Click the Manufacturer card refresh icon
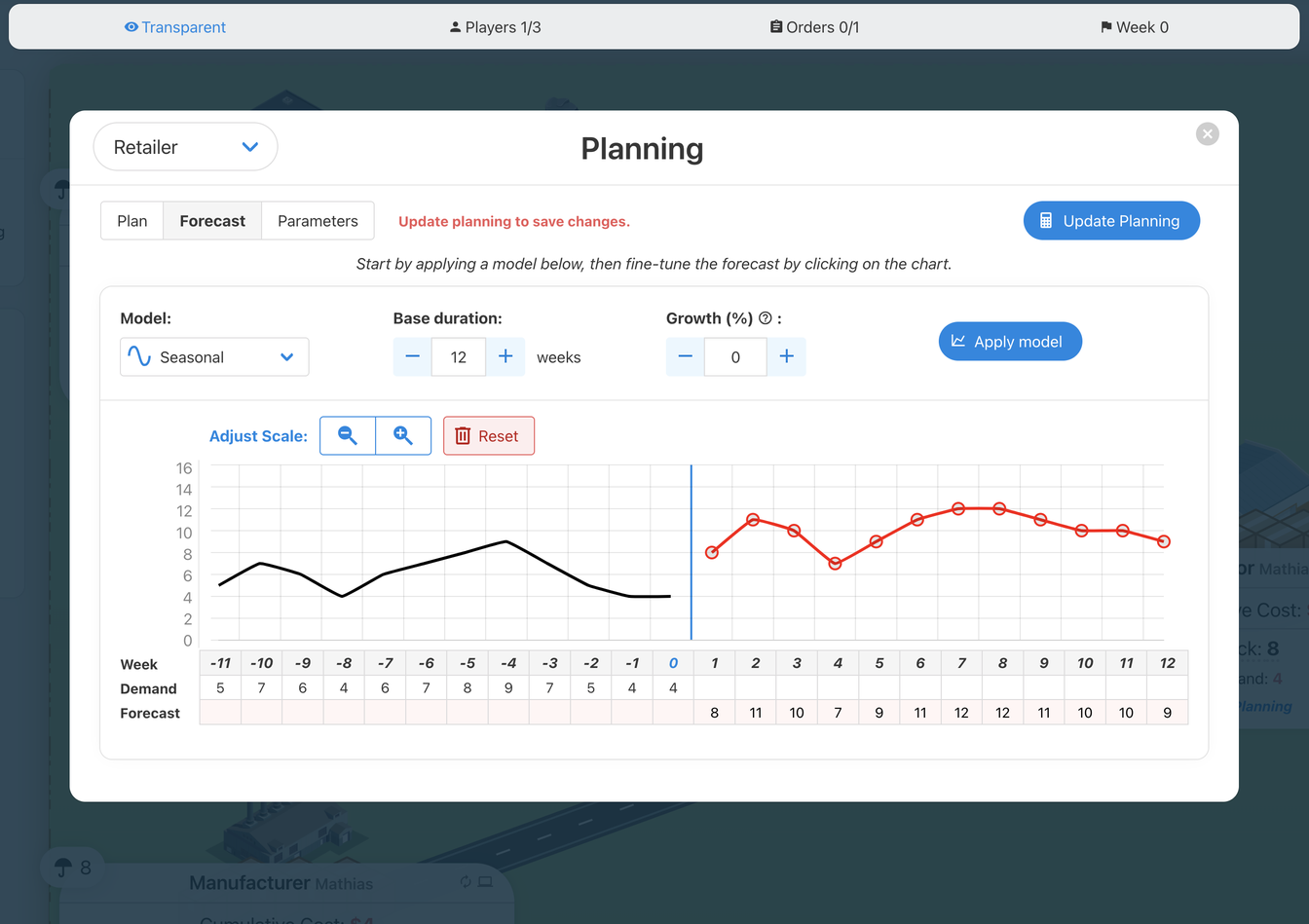The image size is (1309, 924). tap(466, 882)
